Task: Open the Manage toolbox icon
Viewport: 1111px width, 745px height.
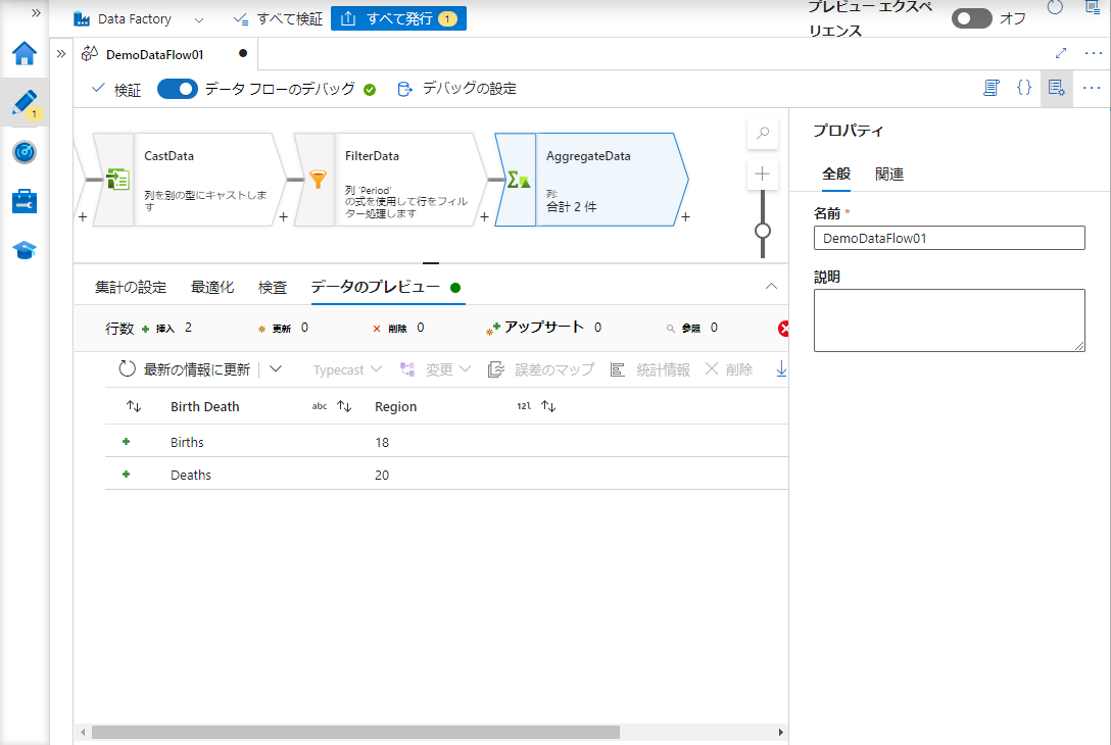Action: coord(24,201)
